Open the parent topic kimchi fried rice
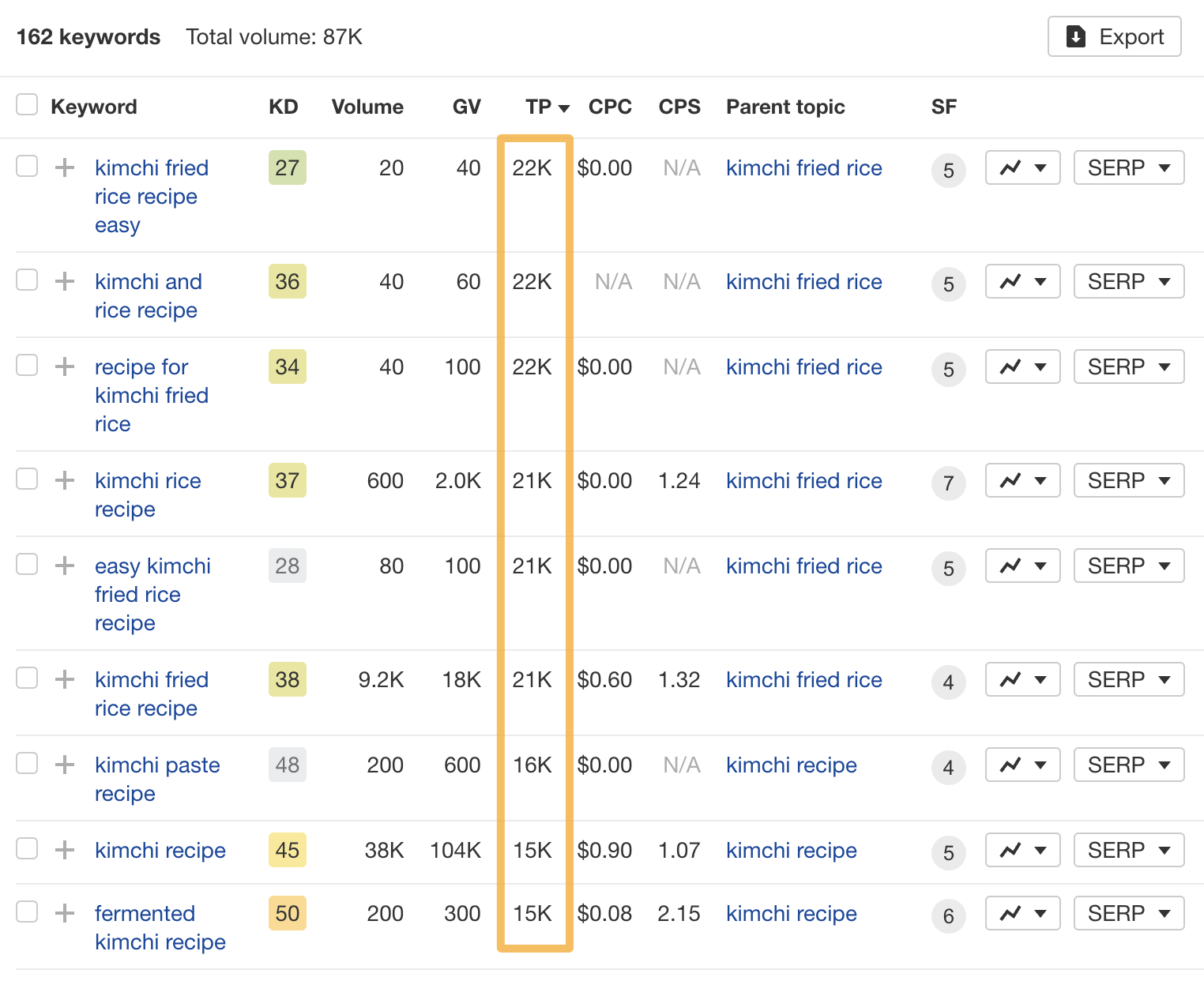This screenshot has height=981, width=1204. (803, 167)
